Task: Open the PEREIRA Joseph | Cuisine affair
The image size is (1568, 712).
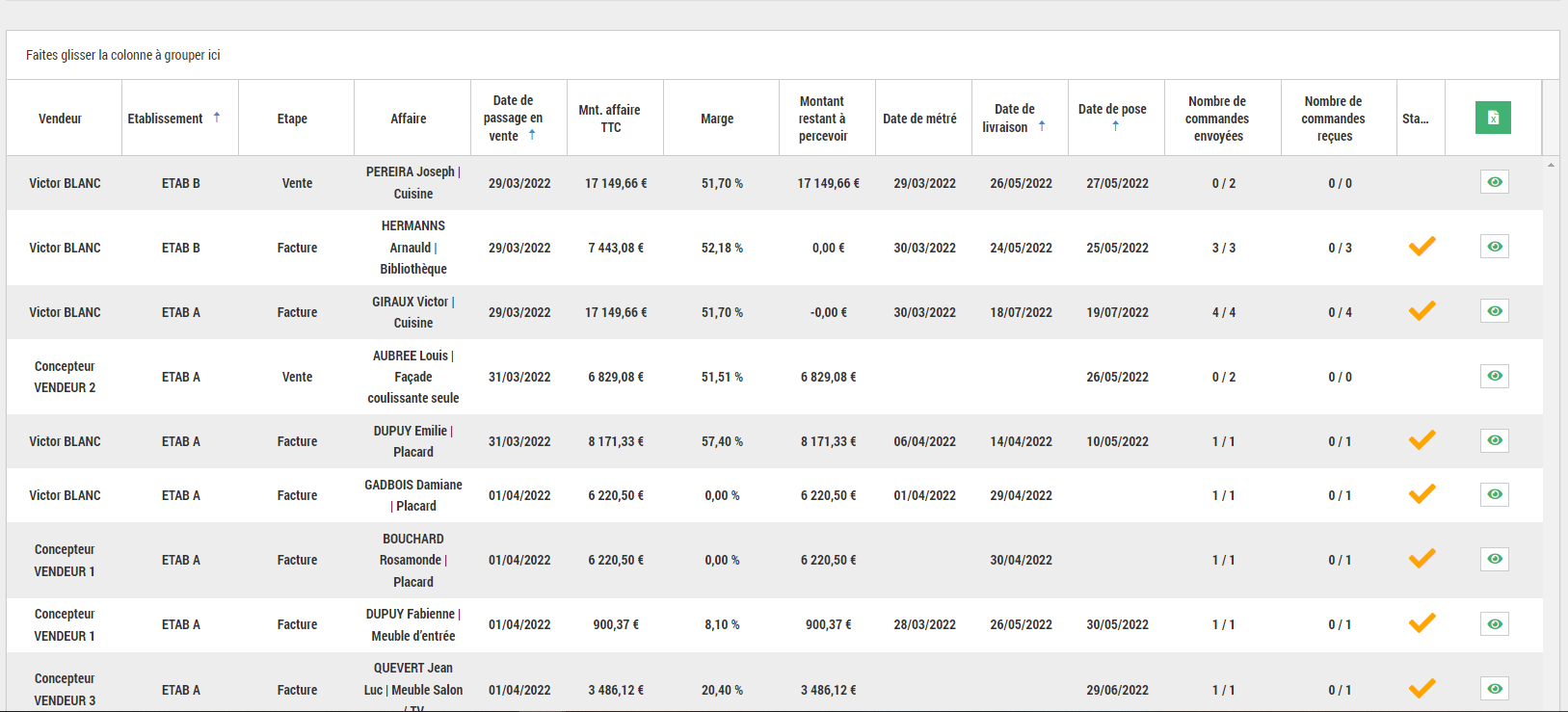Action: click(x=412, y=182)
